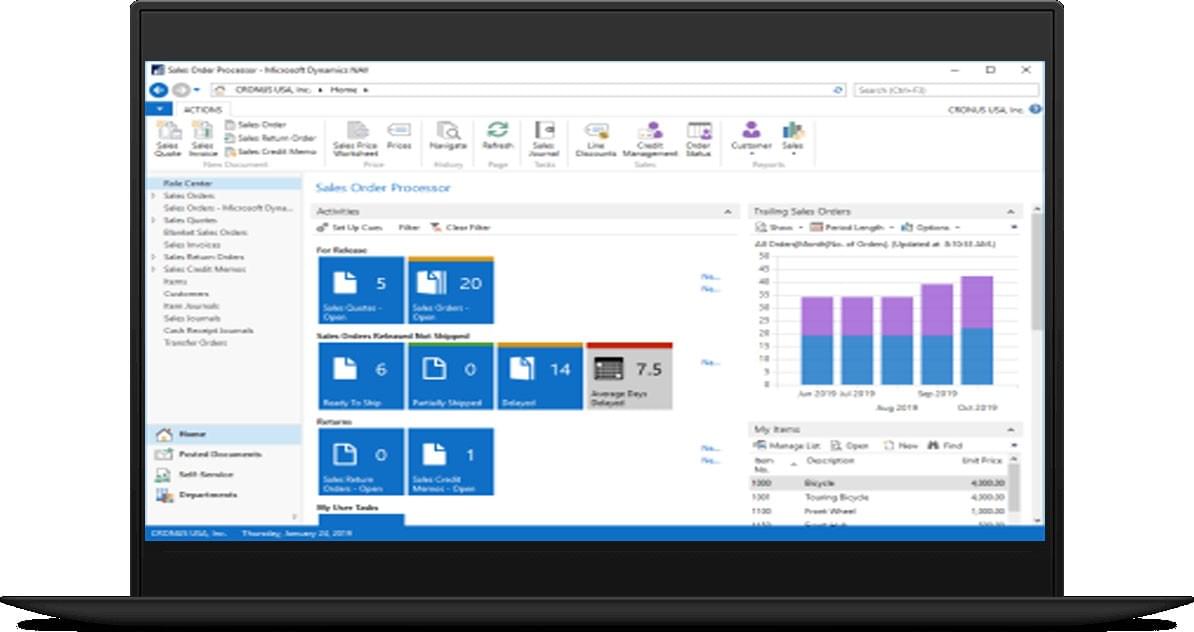Click the Sales Invoice ribbon icon
This screenshot has width=1194, height=632.
pyautogui.click(x=203, y=138)
